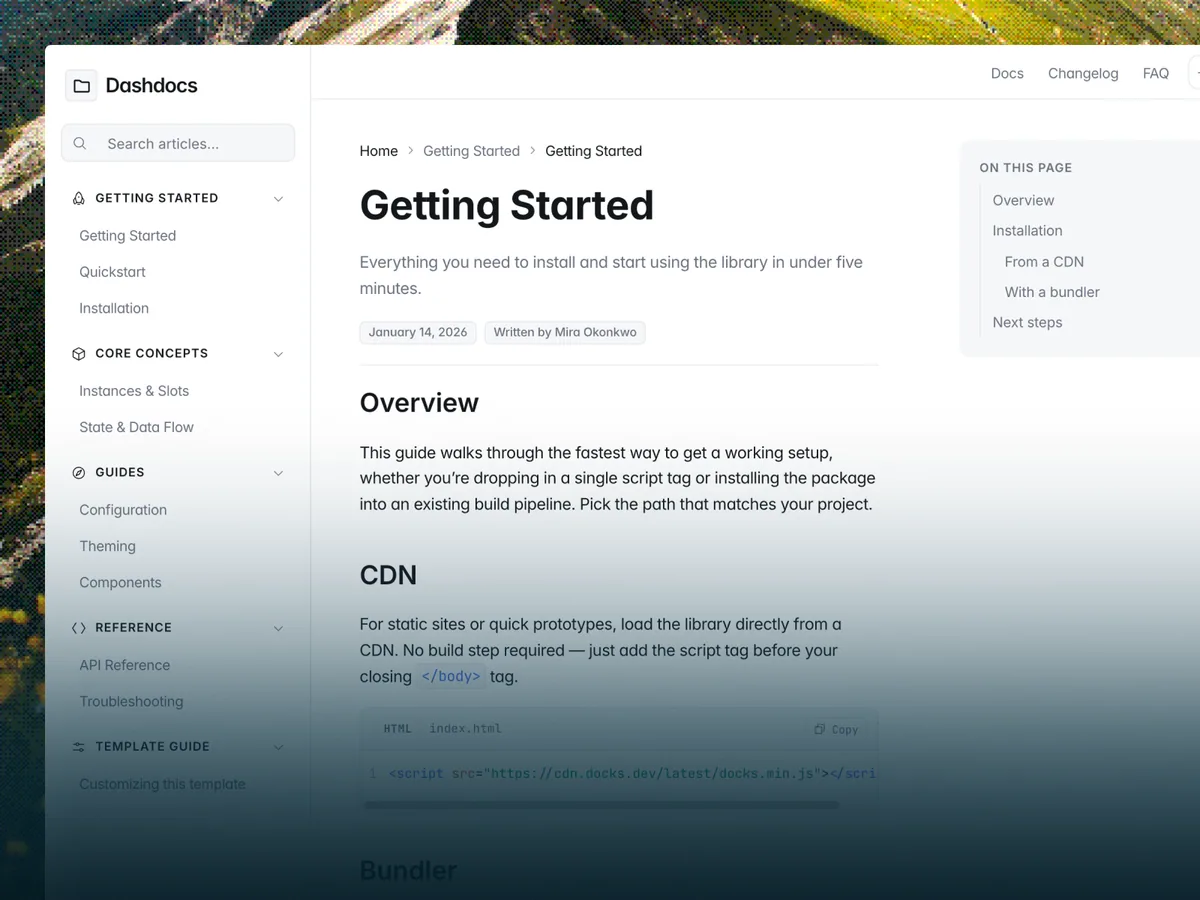
Task: Click the Getting Started page title
Action: click(x=506, y=205)
